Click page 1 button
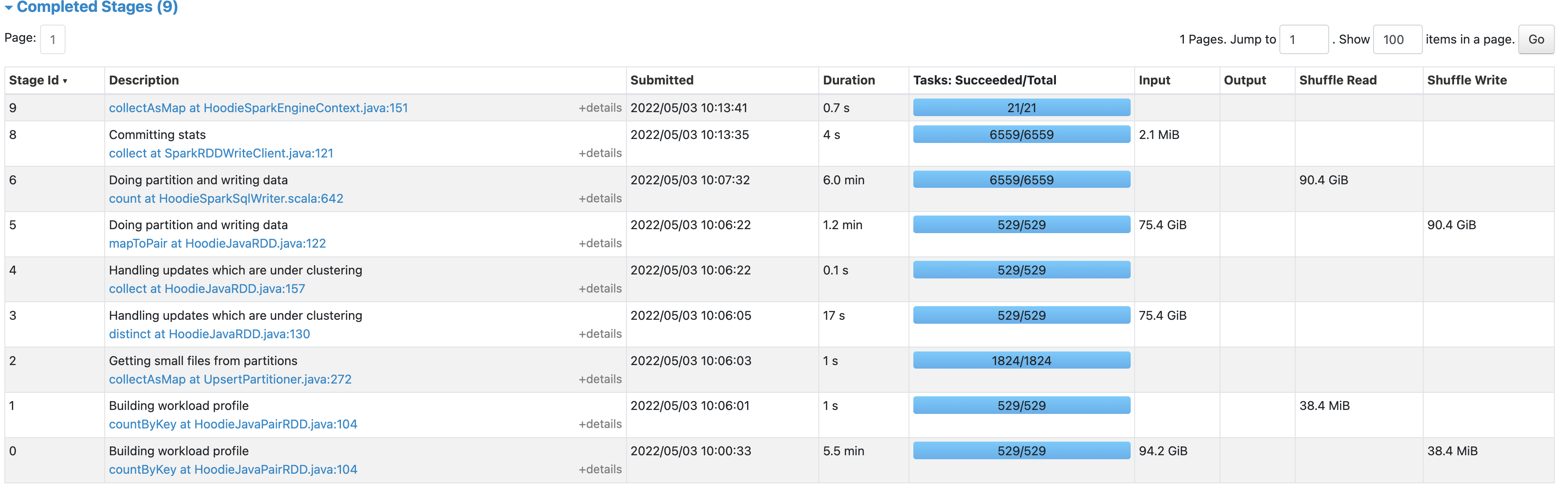 [53, 40]
